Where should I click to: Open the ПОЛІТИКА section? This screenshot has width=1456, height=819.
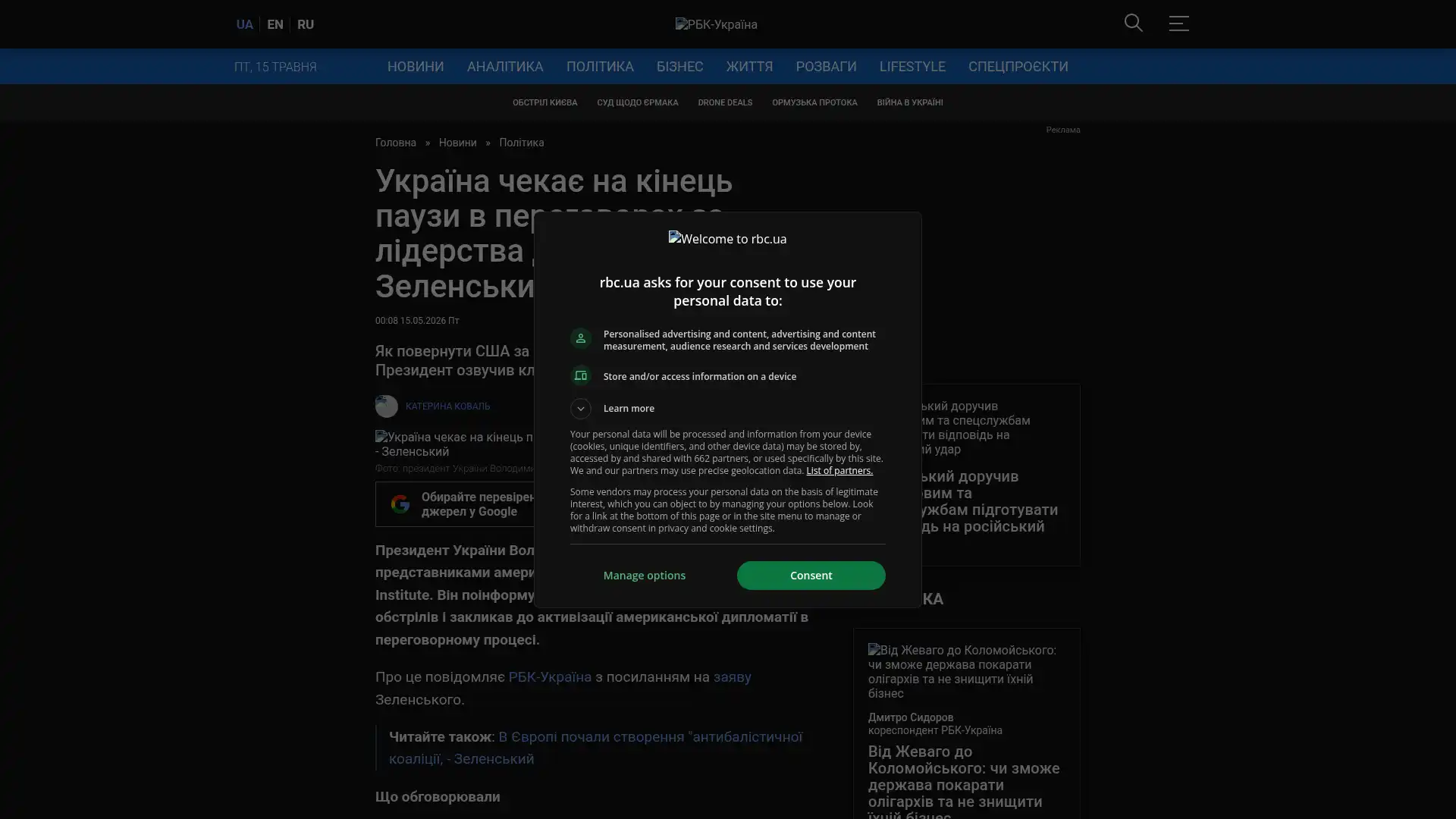[600, 67]
